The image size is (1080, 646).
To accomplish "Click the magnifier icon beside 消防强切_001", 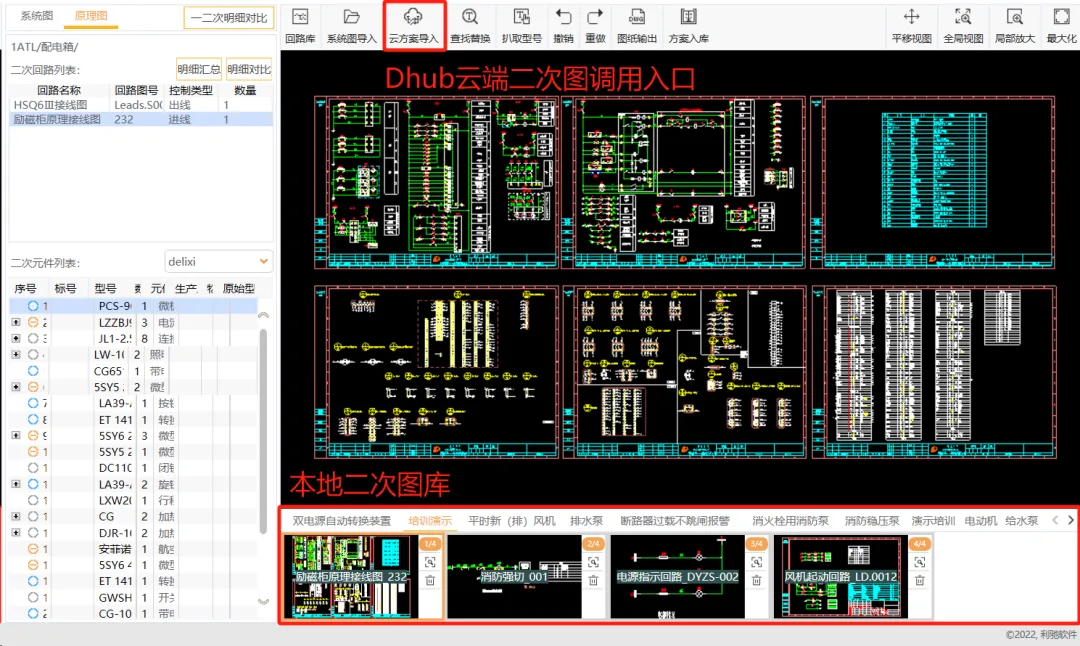I will tap(593, 563).
